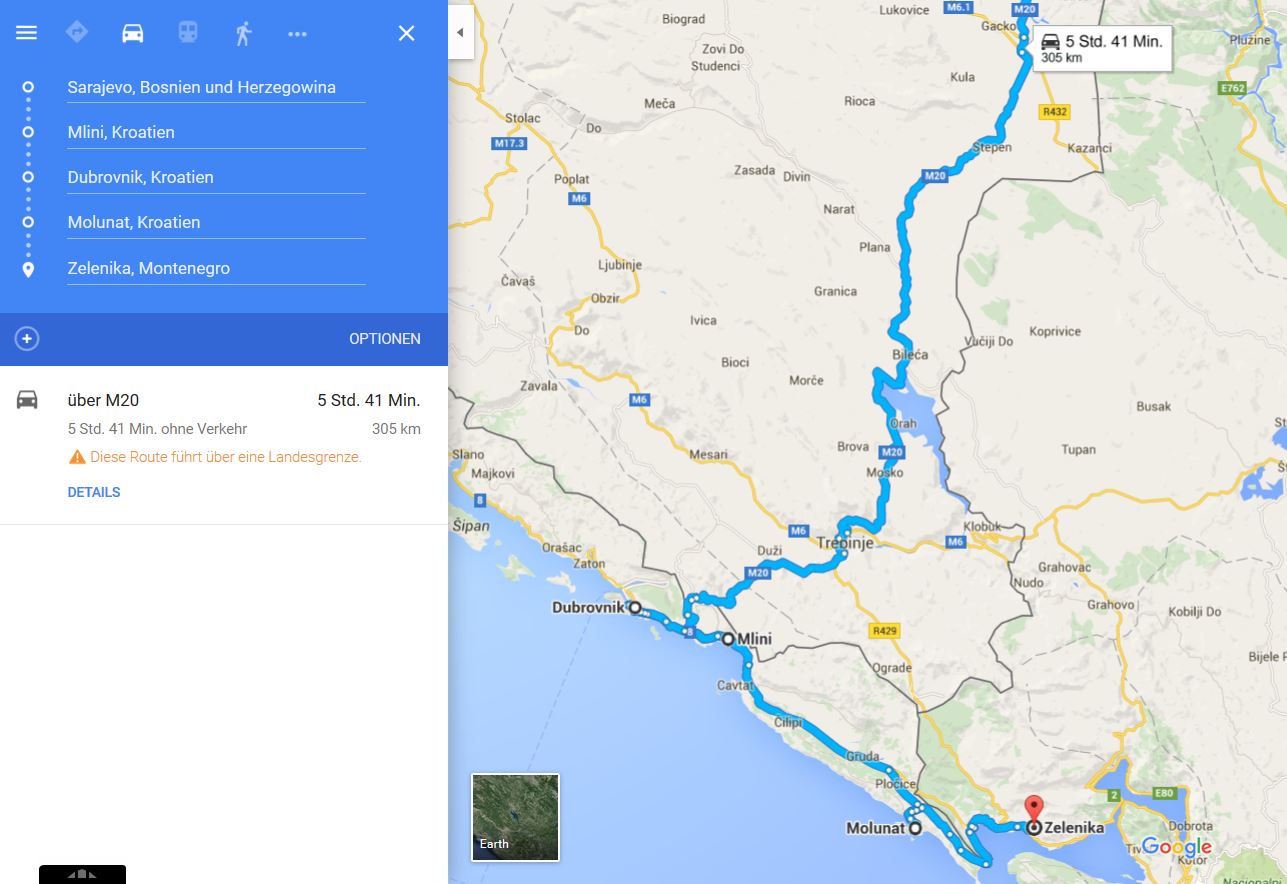Click the Zelenika, Montenegro destination field

216,268
